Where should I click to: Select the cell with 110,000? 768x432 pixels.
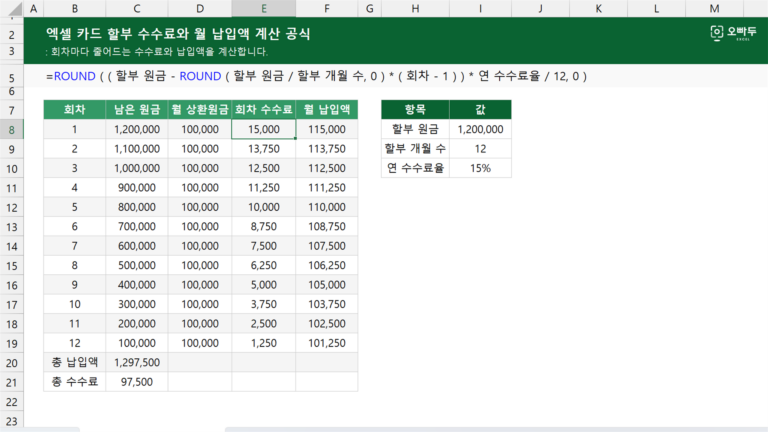coord(327,207)
